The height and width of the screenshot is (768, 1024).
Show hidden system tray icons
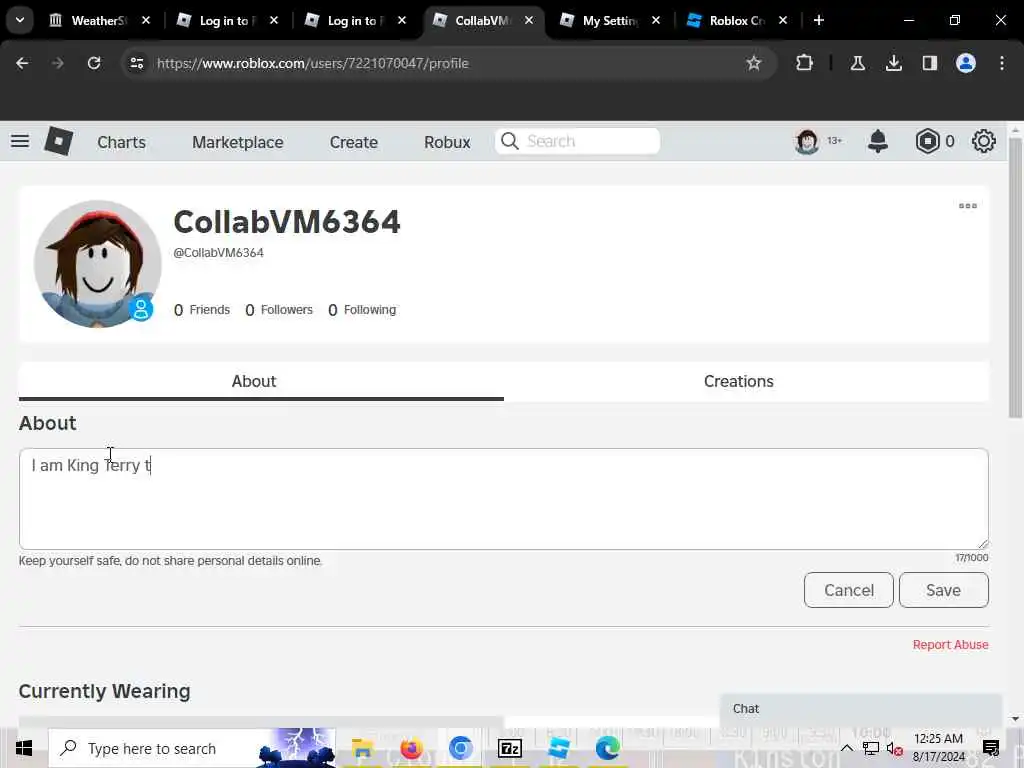pos(846,748)
